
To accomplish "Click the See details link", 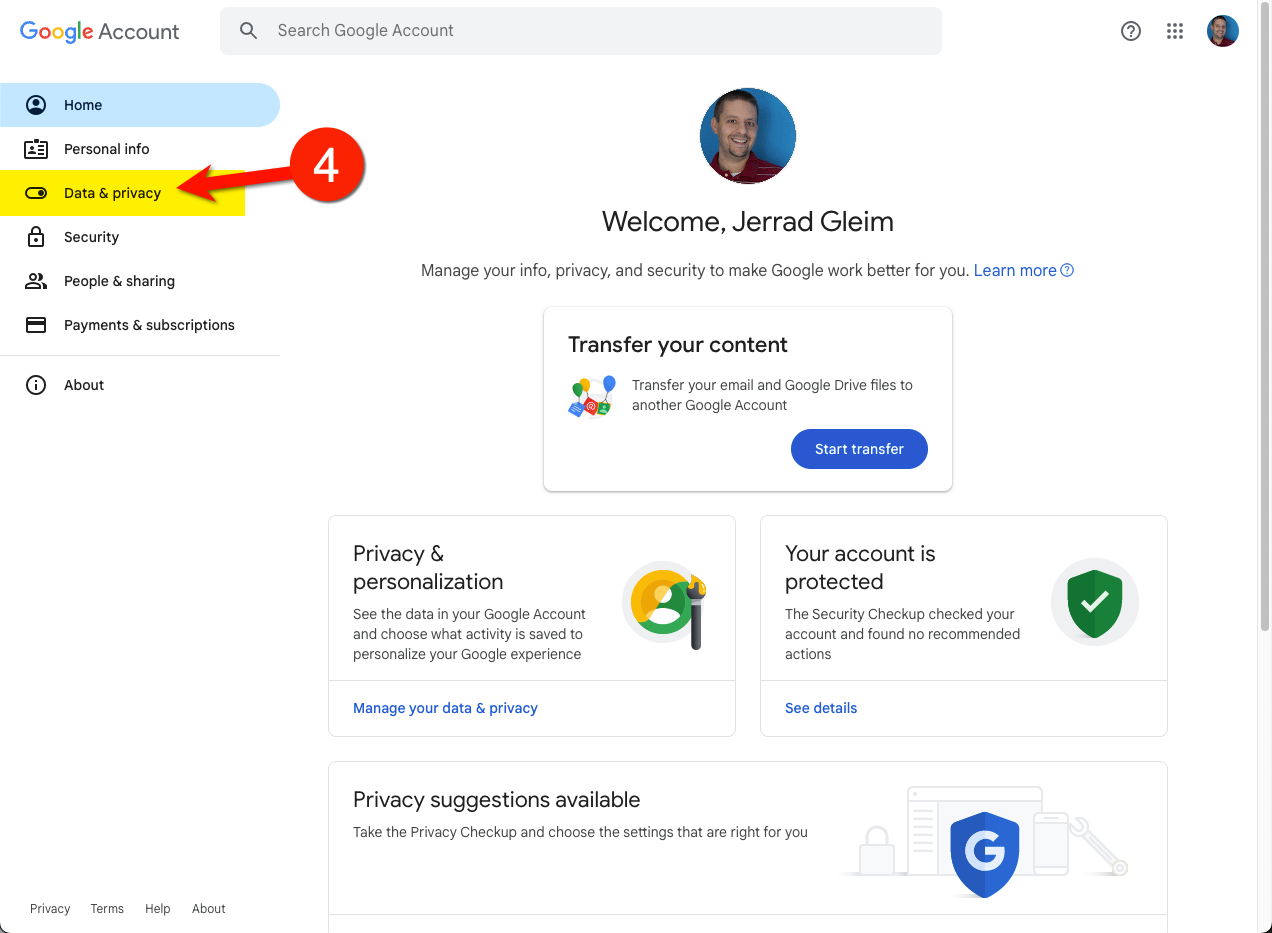I will click(x=821, y=708).
